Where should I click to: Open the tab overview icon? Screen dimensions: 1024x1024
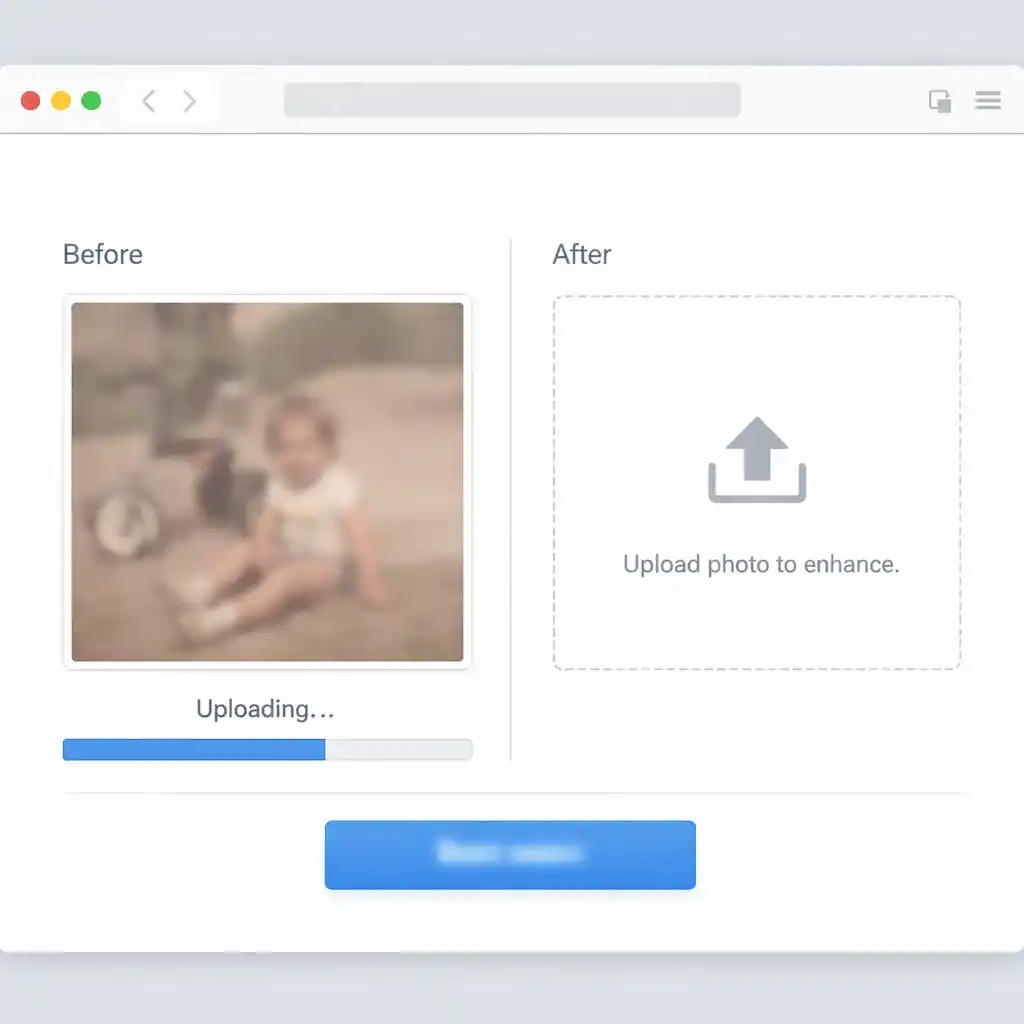coord(940,101)
